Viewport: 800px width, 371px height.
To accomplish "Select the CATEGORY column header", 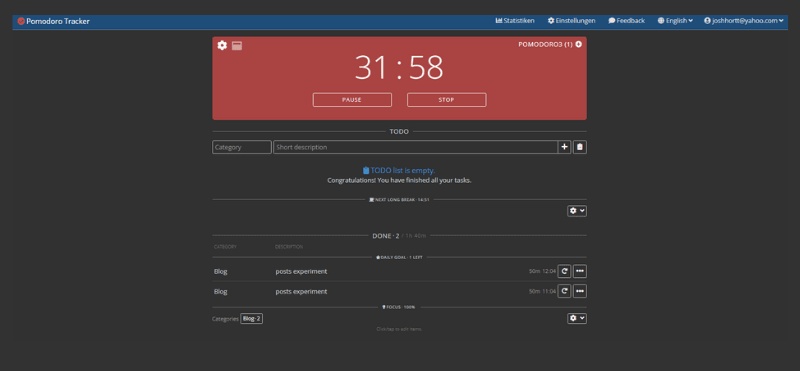I will coord(225,247).
